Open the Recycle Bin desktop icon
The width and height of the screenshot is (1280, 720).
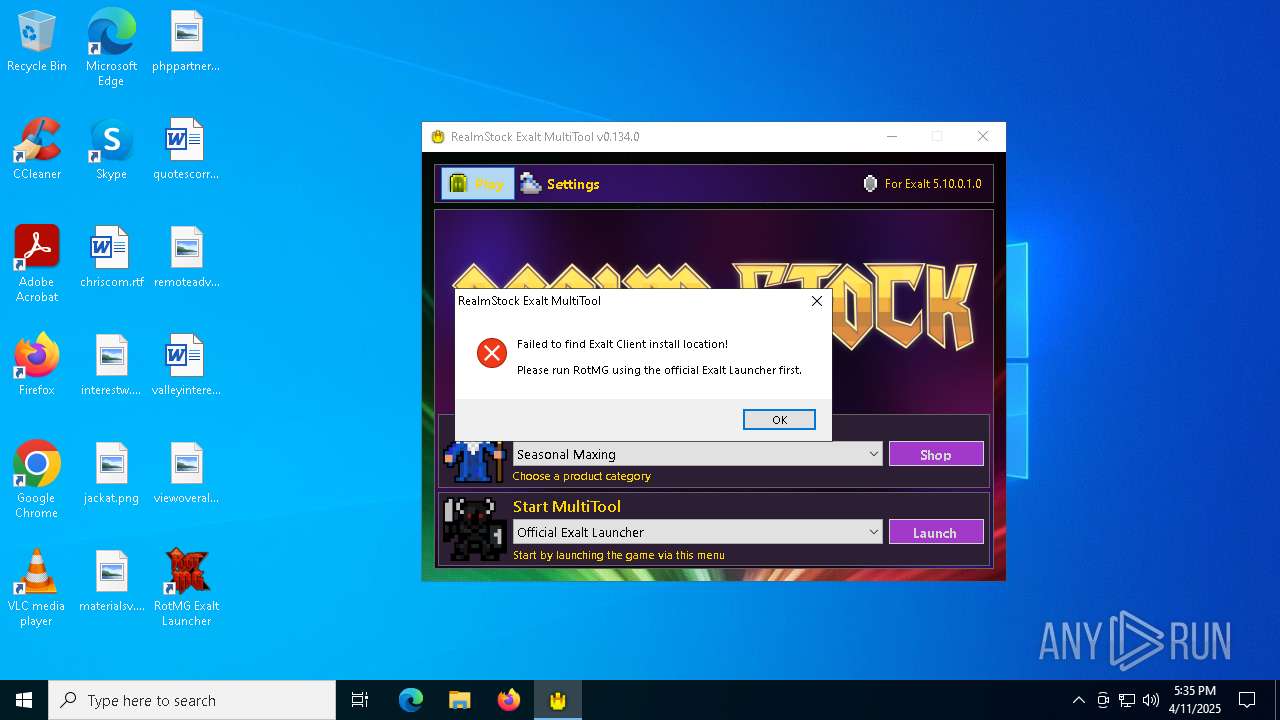[x=37, y=43]
